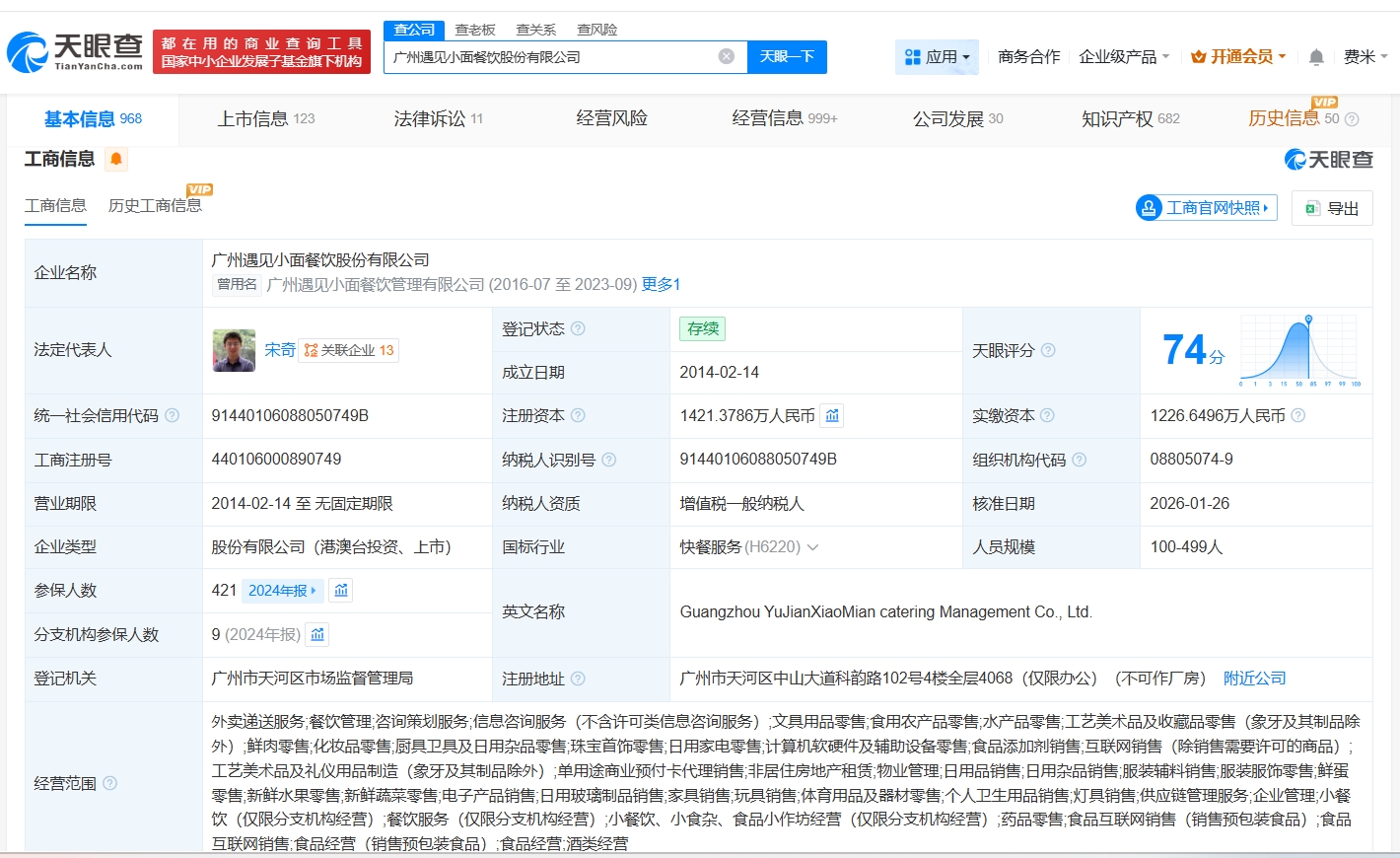Open the 经营信息 tab
The width and height of the screenshot is (1400, 858).
click(785, 119)
